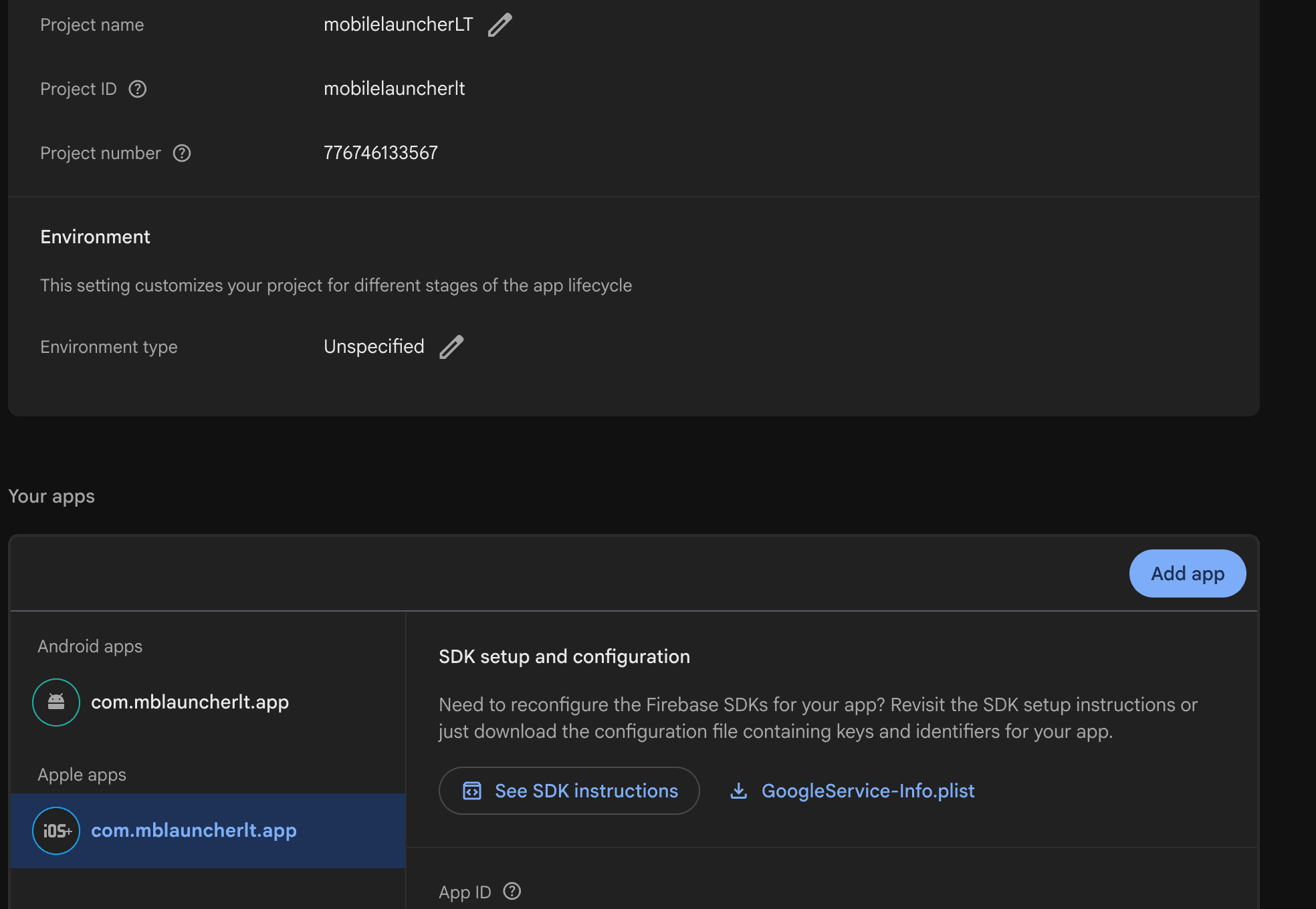Viewport: 1316px width, 909px height.
Task: Click the Apple apps group label
Action: point(82,775)
